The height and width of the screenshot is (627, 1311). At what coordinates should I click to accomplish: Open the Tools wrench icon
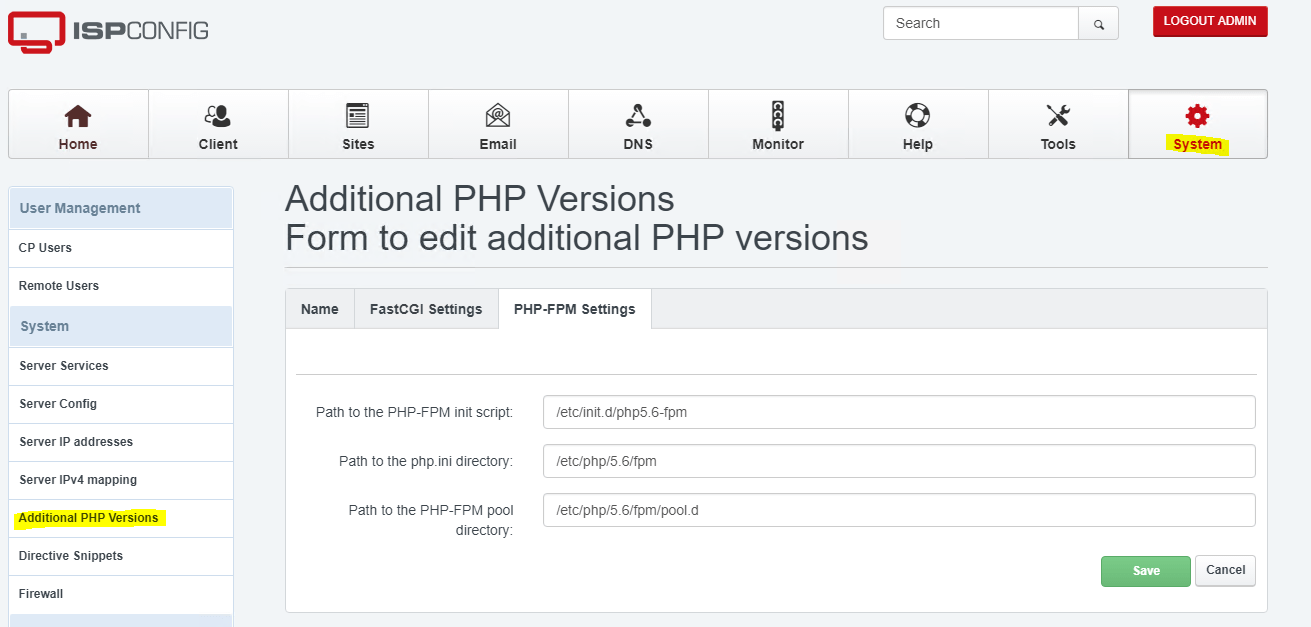tap(1058, 116)
